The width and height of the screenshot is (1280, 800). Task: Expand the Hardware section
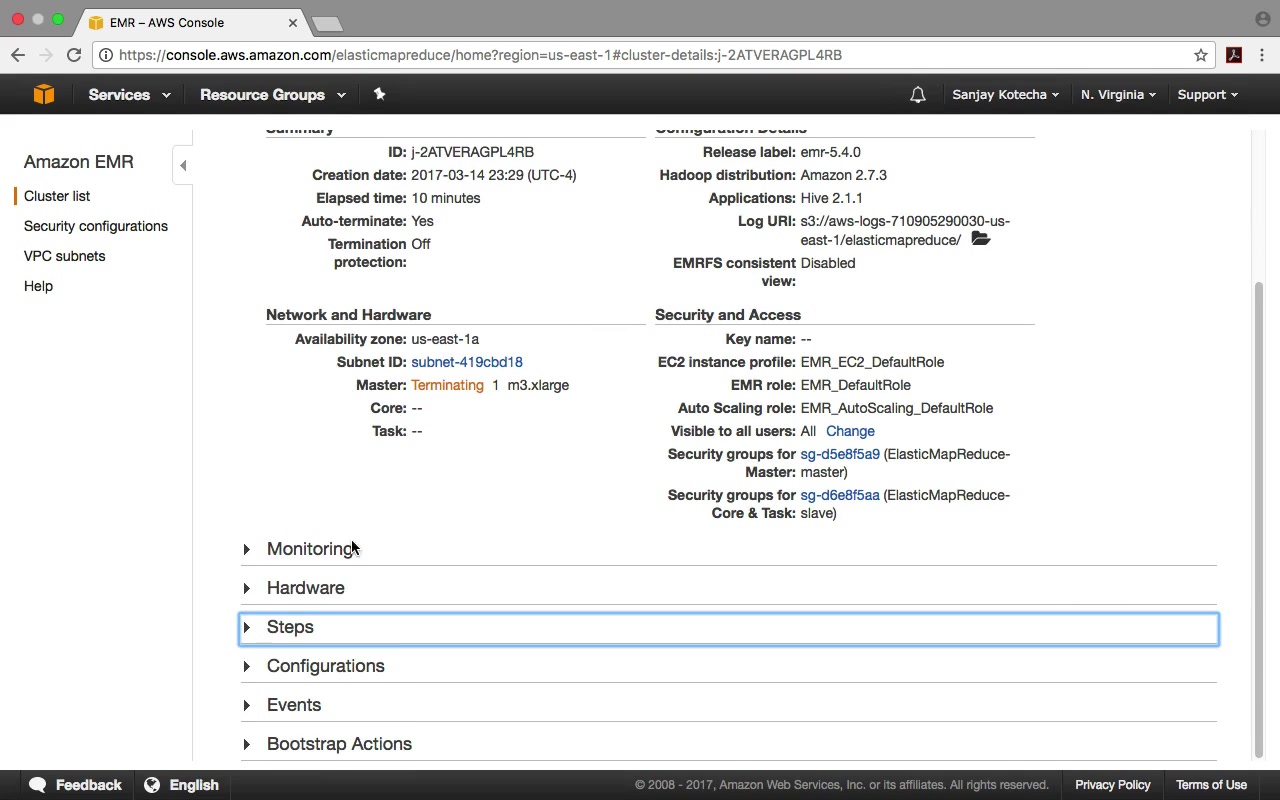pos(728,588)
